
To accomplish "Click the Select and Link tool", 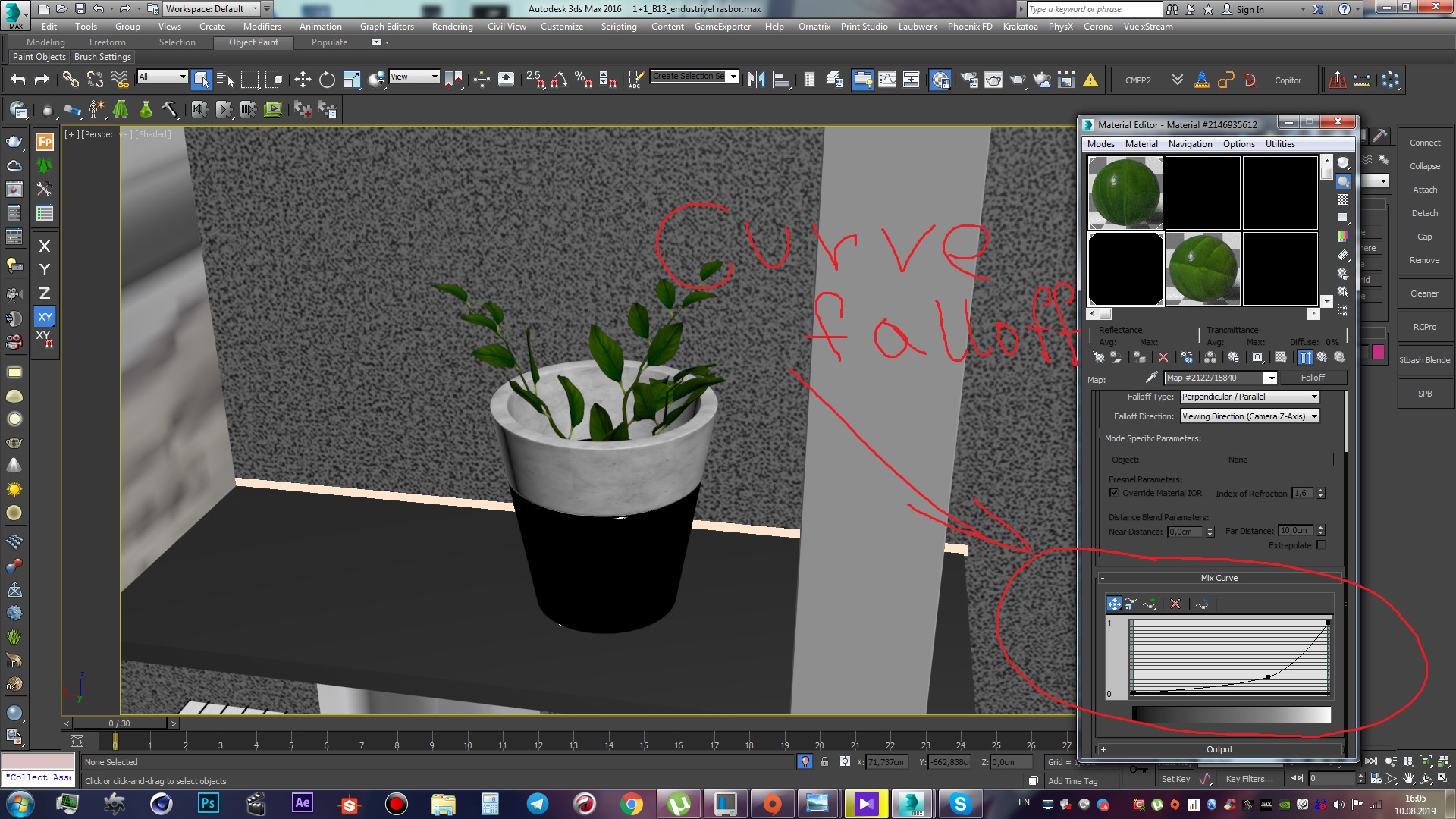I will (70, 80).
